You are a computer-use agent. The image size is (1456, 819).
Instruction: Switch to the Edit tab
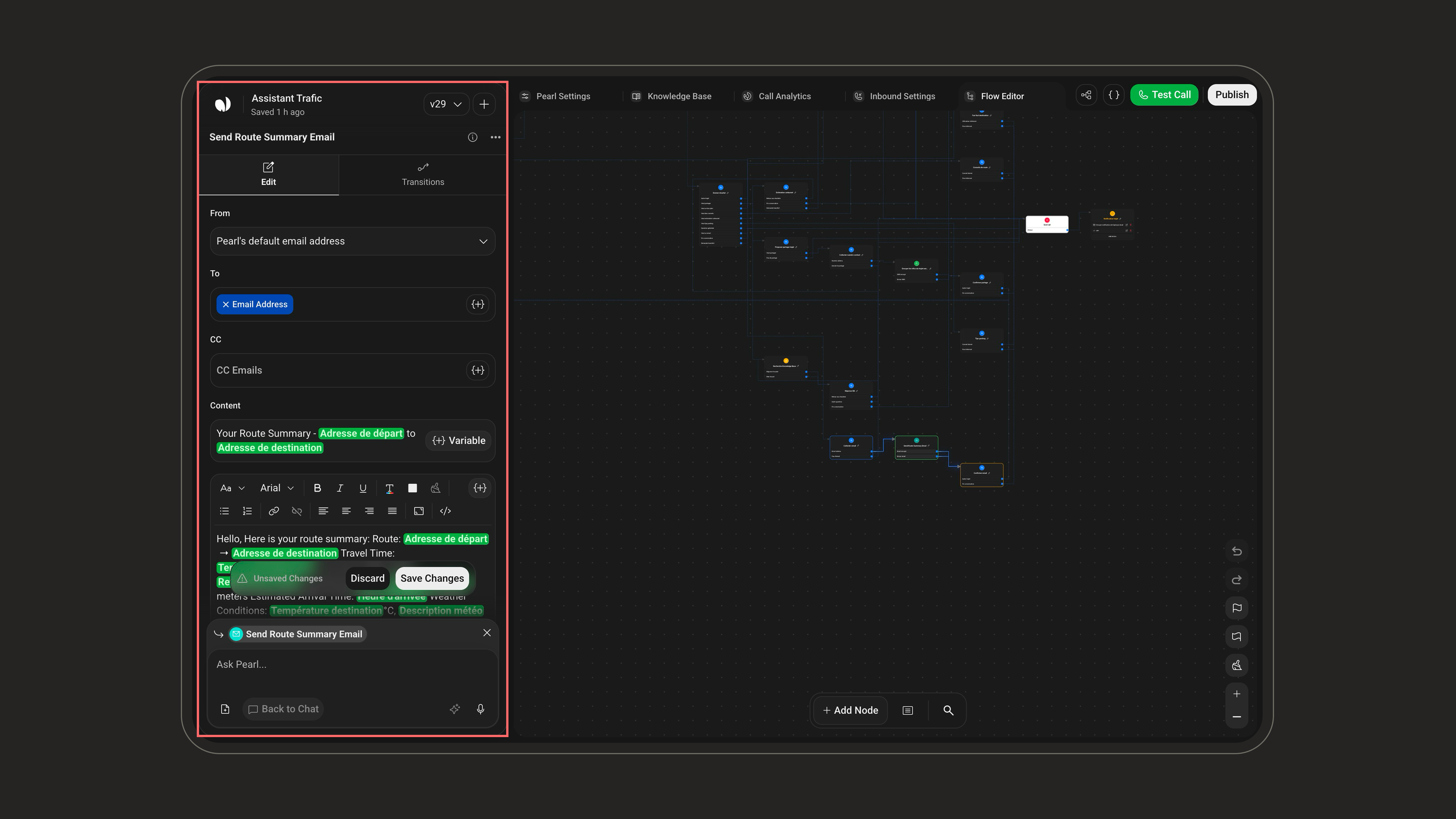[x=268, y=174]
